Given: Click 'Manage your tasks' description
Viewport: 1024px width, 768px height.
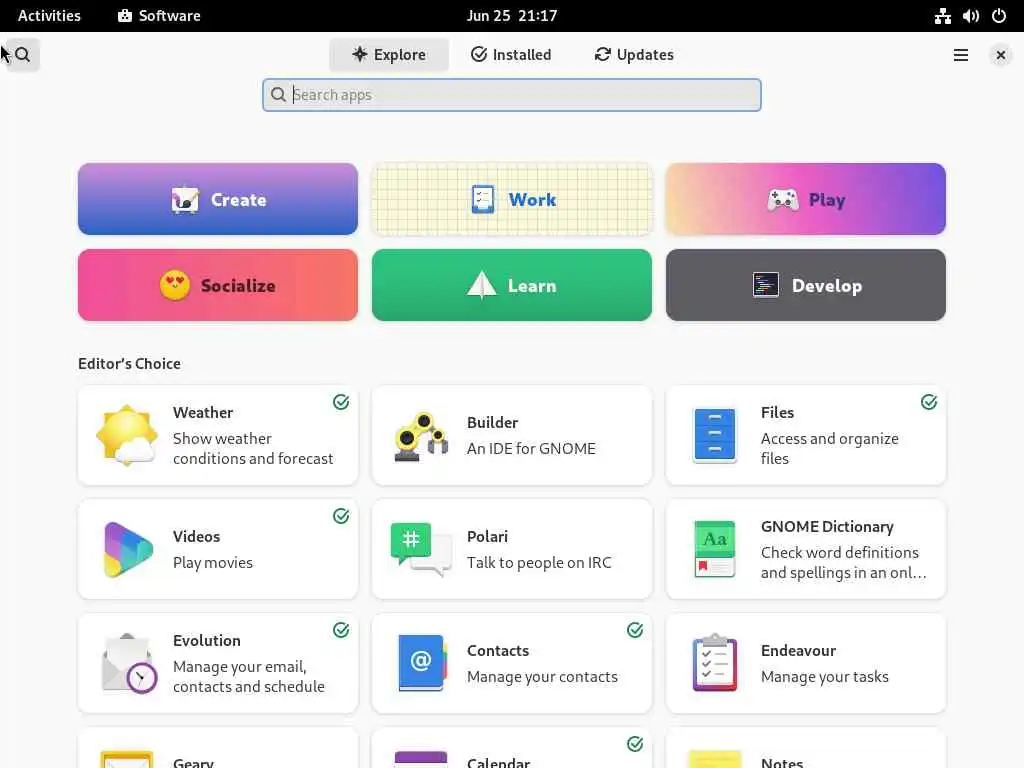Looking at the screenshot, I should pos(824,677).
